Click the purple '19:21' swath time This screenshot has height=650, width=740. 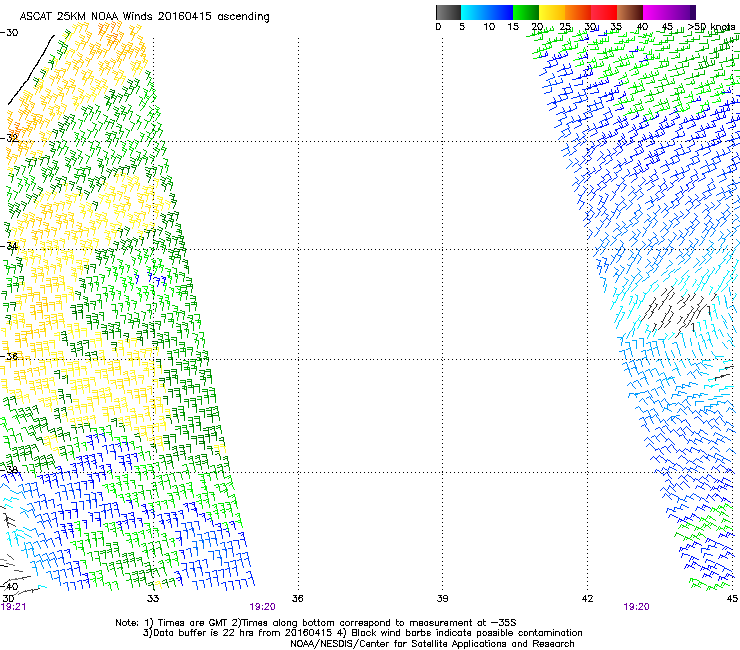click(x=14, y=607)
